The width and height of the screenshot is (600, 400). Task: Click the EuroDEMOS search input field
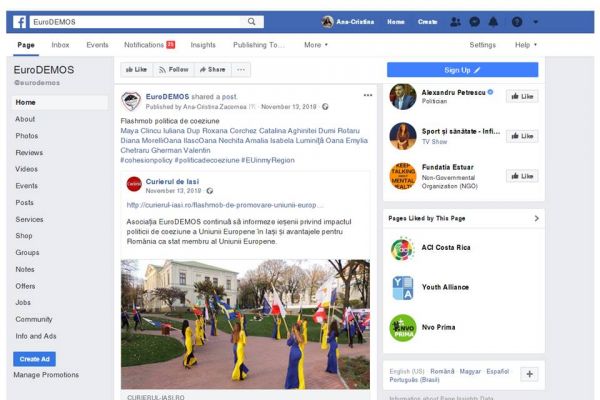coord(135,22)
